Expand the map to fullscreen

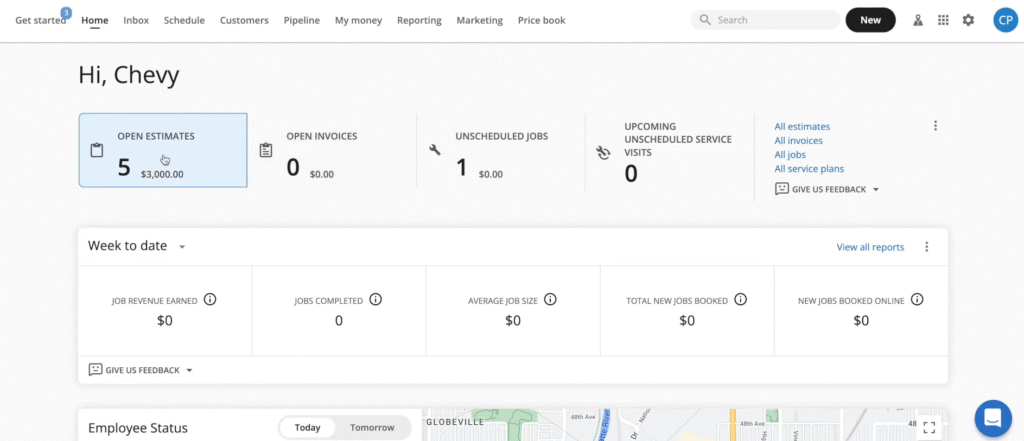[929, 427]
